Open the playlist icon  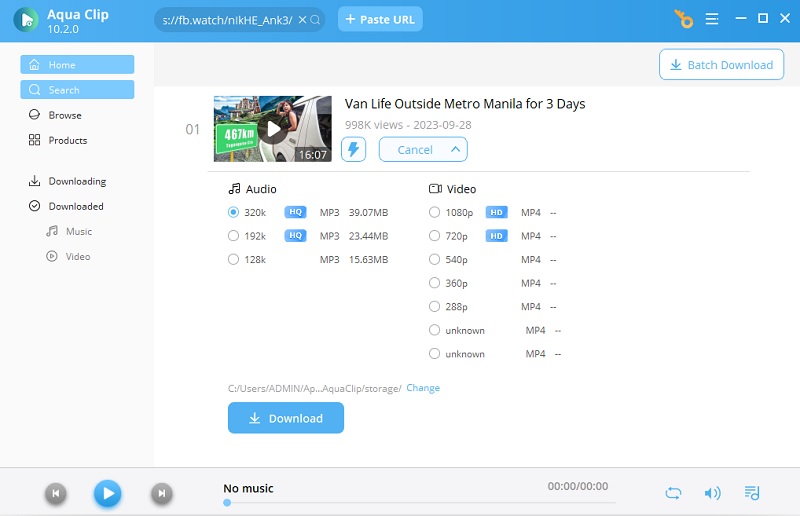click(752, 493)
